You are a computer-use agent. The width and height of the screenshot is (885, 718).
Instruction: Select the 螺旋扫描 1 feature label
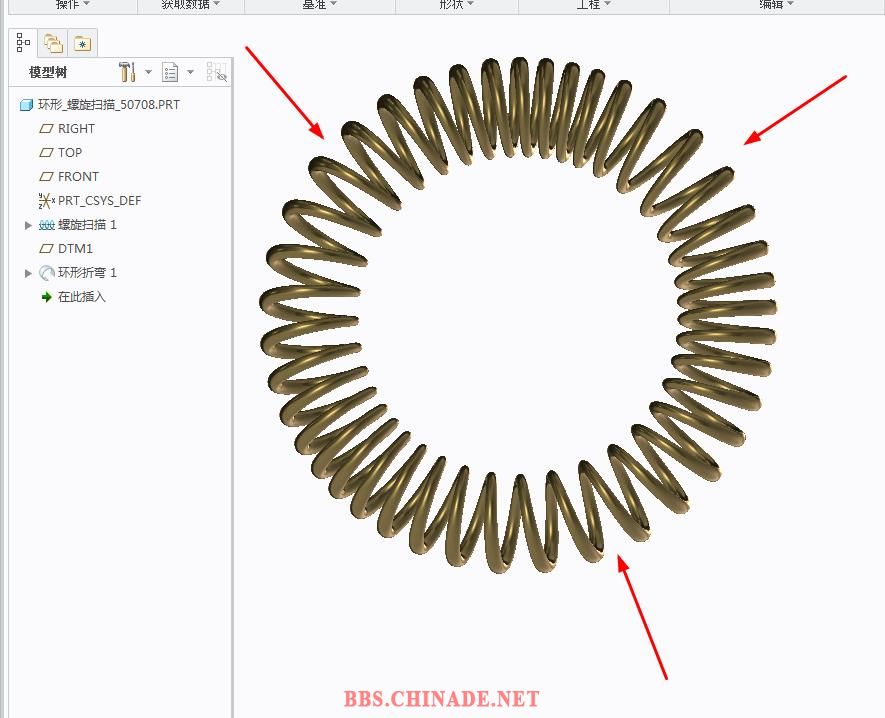pyautogui.click(x=87, y=225)
